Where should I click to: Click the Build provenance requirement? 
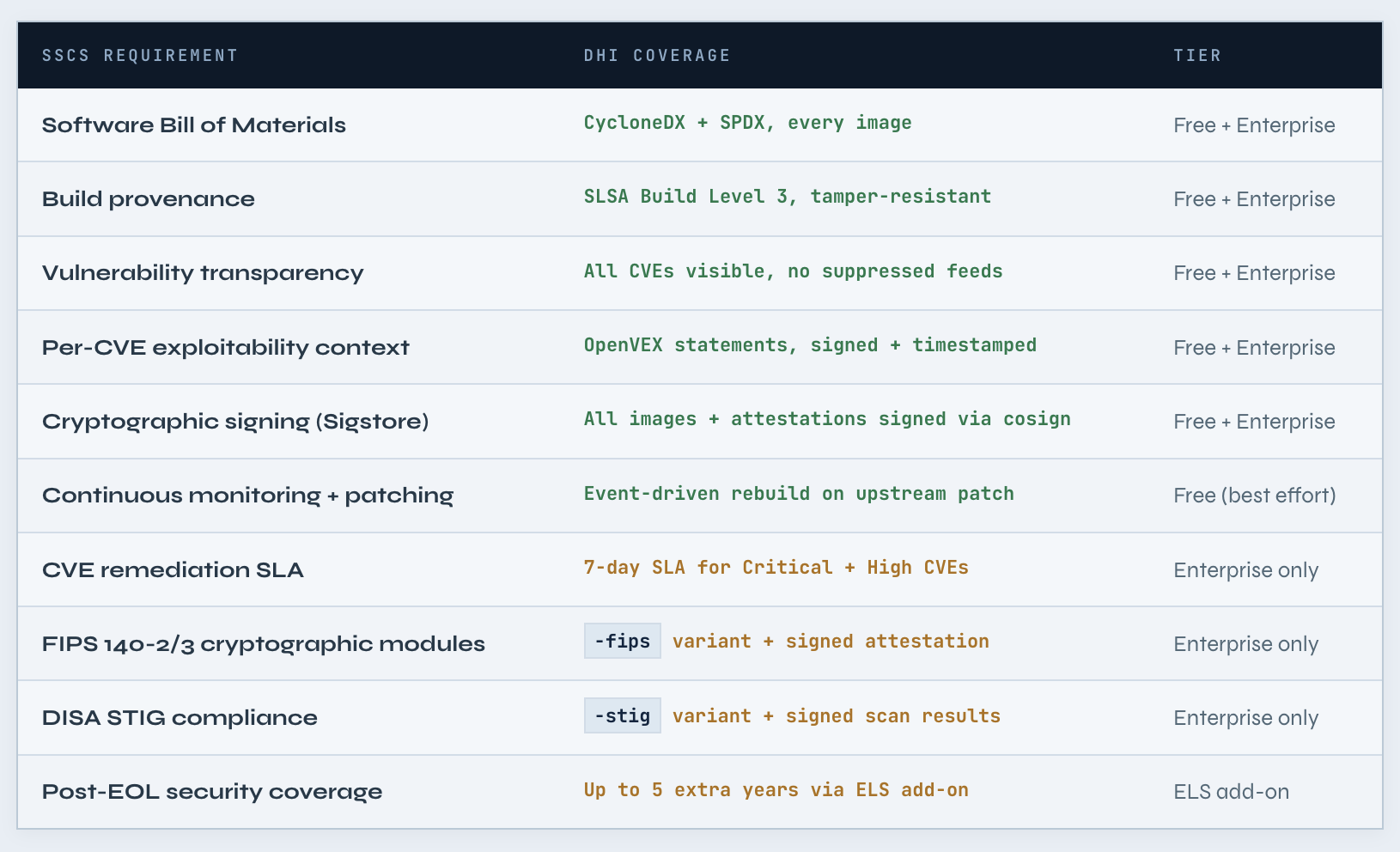tap(149, 199)
